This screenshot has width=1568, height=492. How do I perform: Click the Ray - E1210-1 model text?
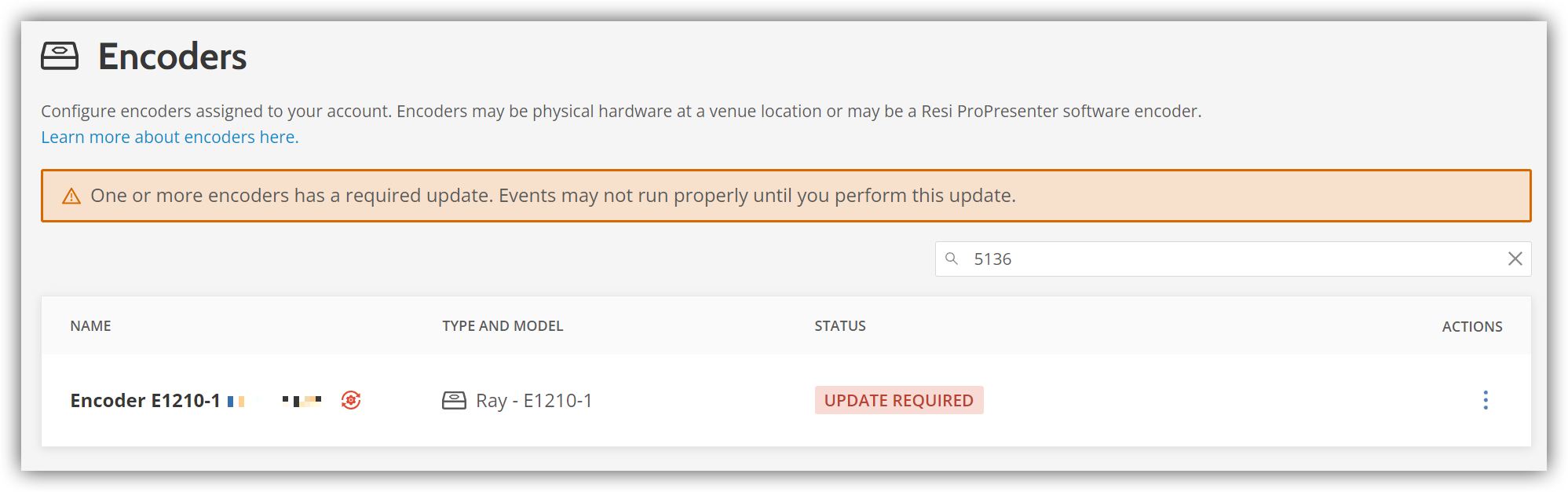click(533, 400)
